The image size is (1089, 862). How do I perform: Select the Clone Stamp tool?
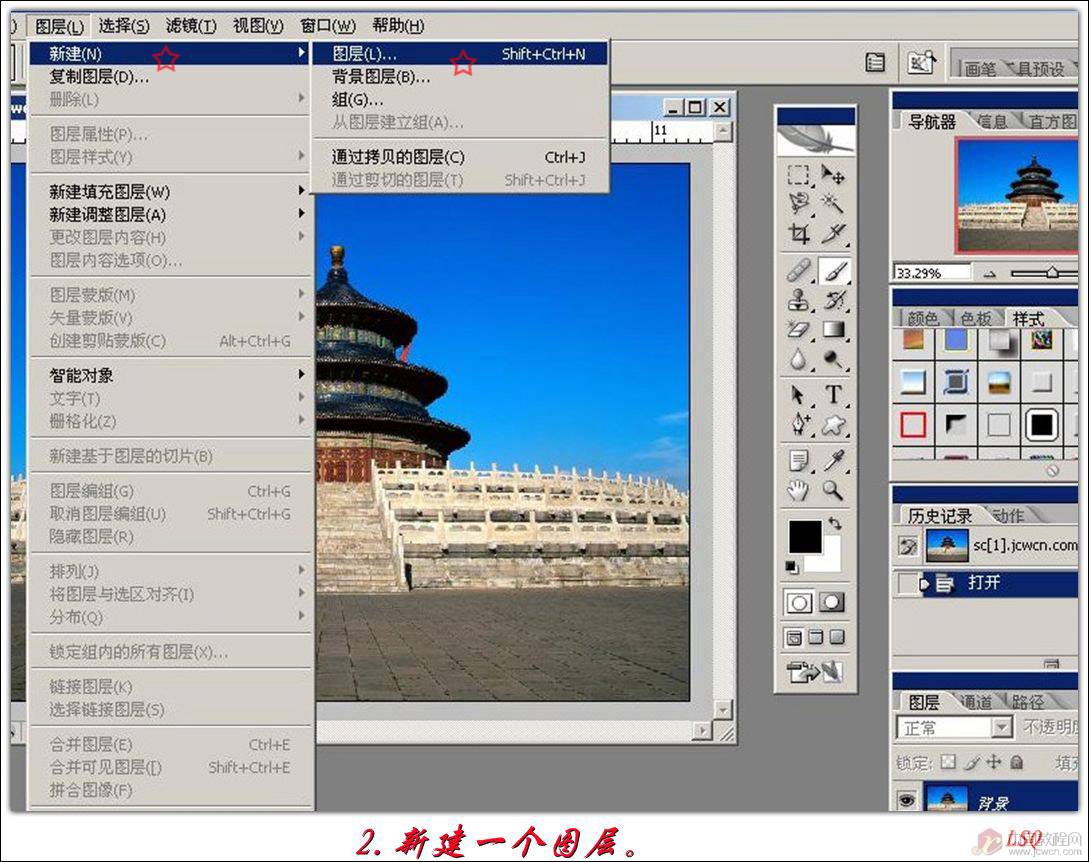pos(798,299)
